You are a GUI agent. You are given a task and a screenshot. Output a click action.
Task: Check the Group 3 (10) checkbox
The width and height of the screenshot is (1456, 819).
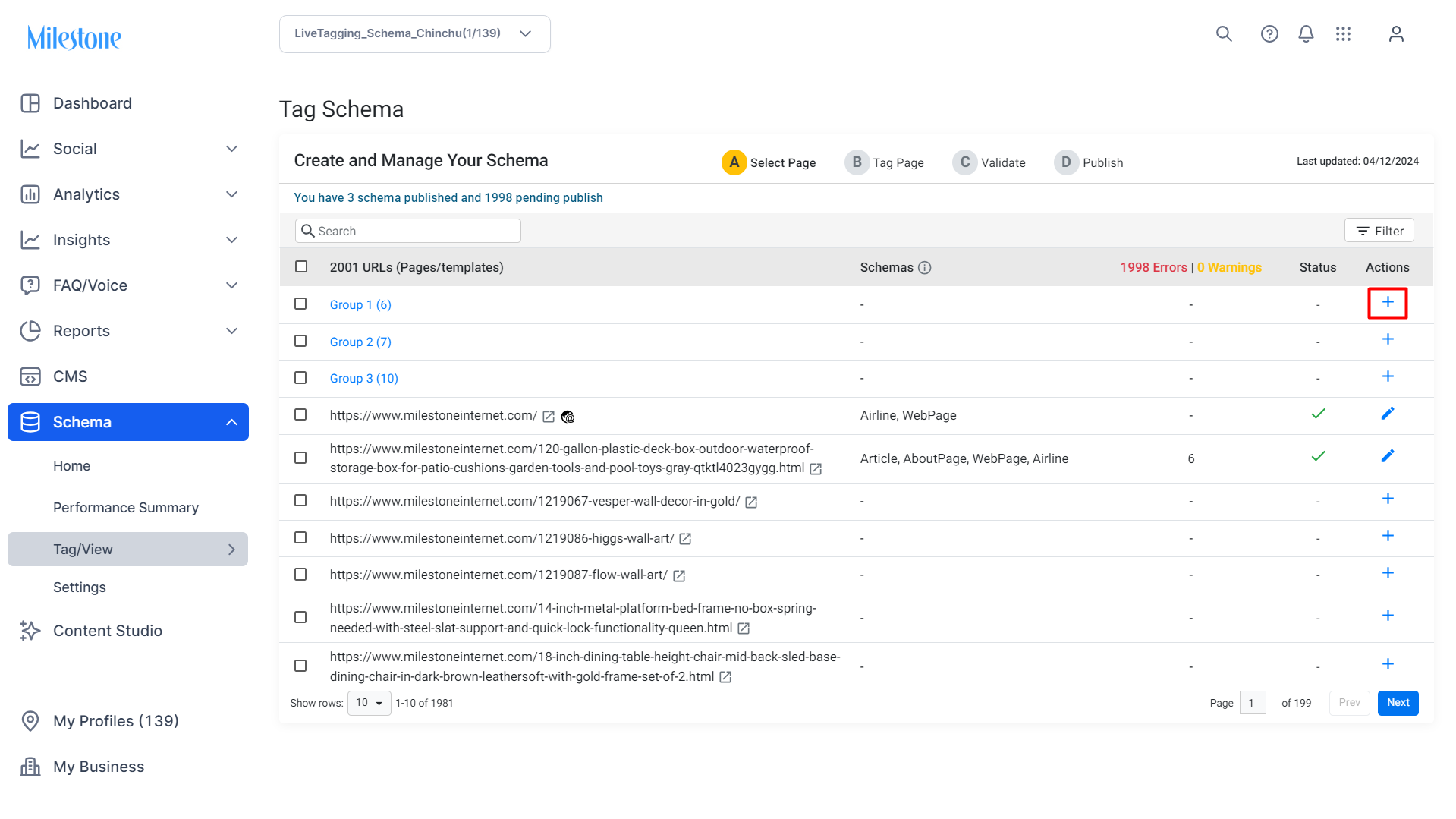300,378
